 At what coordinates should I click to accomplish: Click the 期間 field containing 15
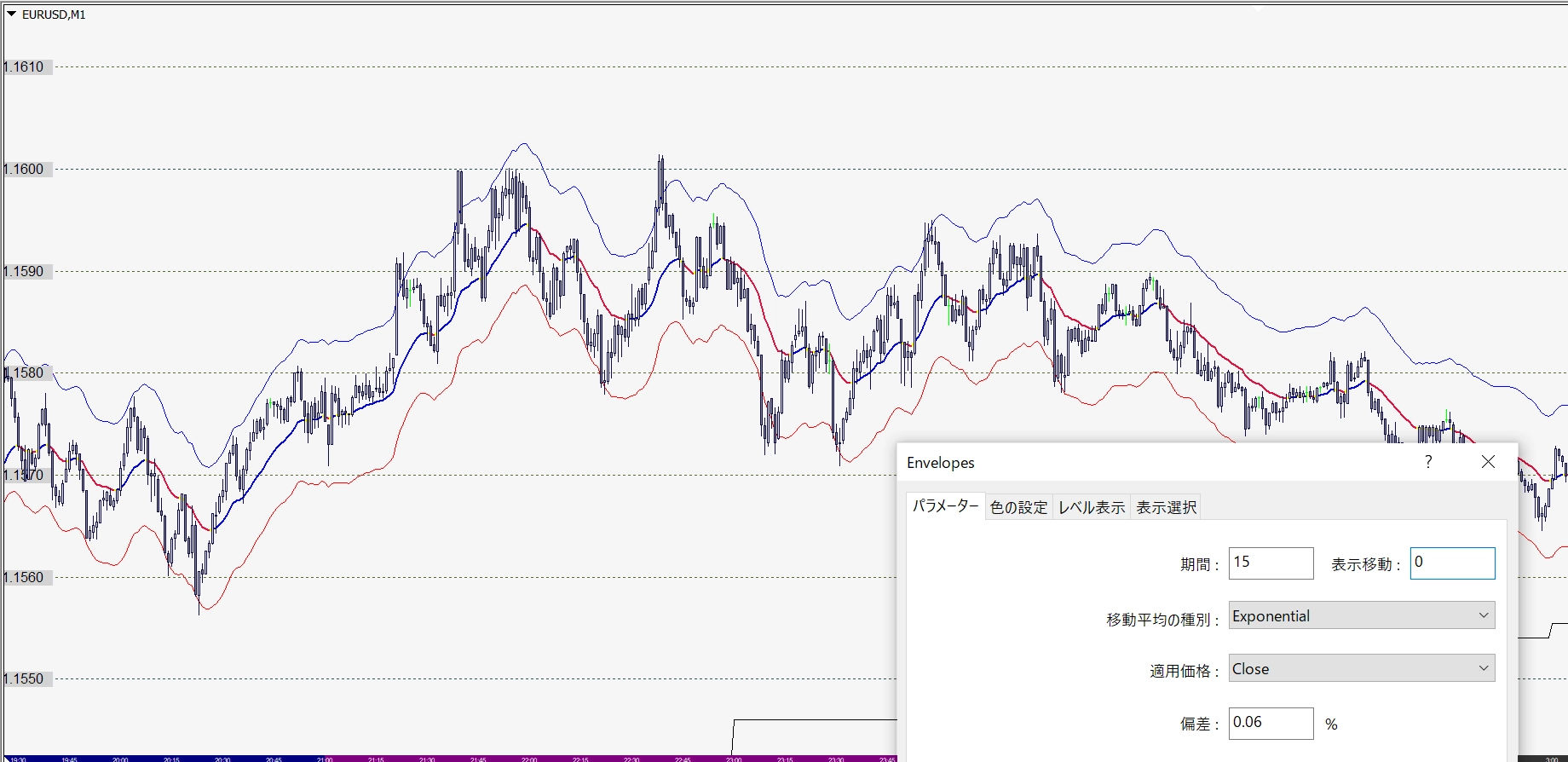point(1271,563)
